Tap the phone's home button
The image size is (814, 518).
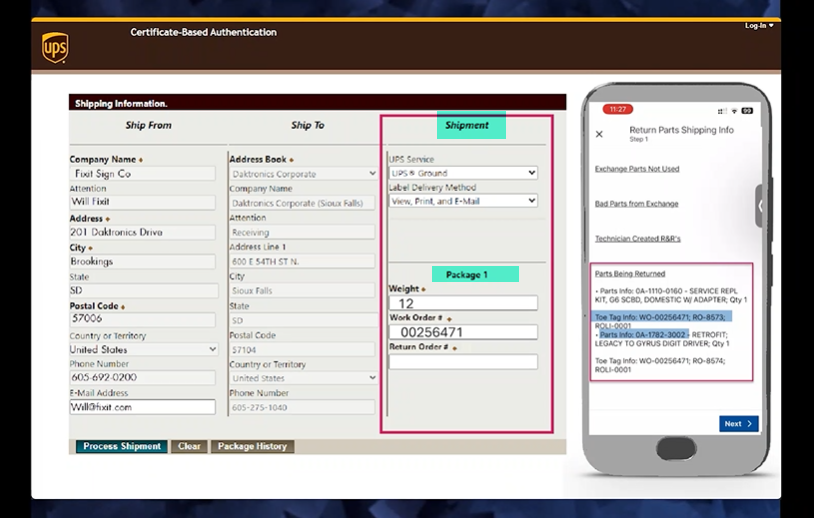click(x=676, y=448)
